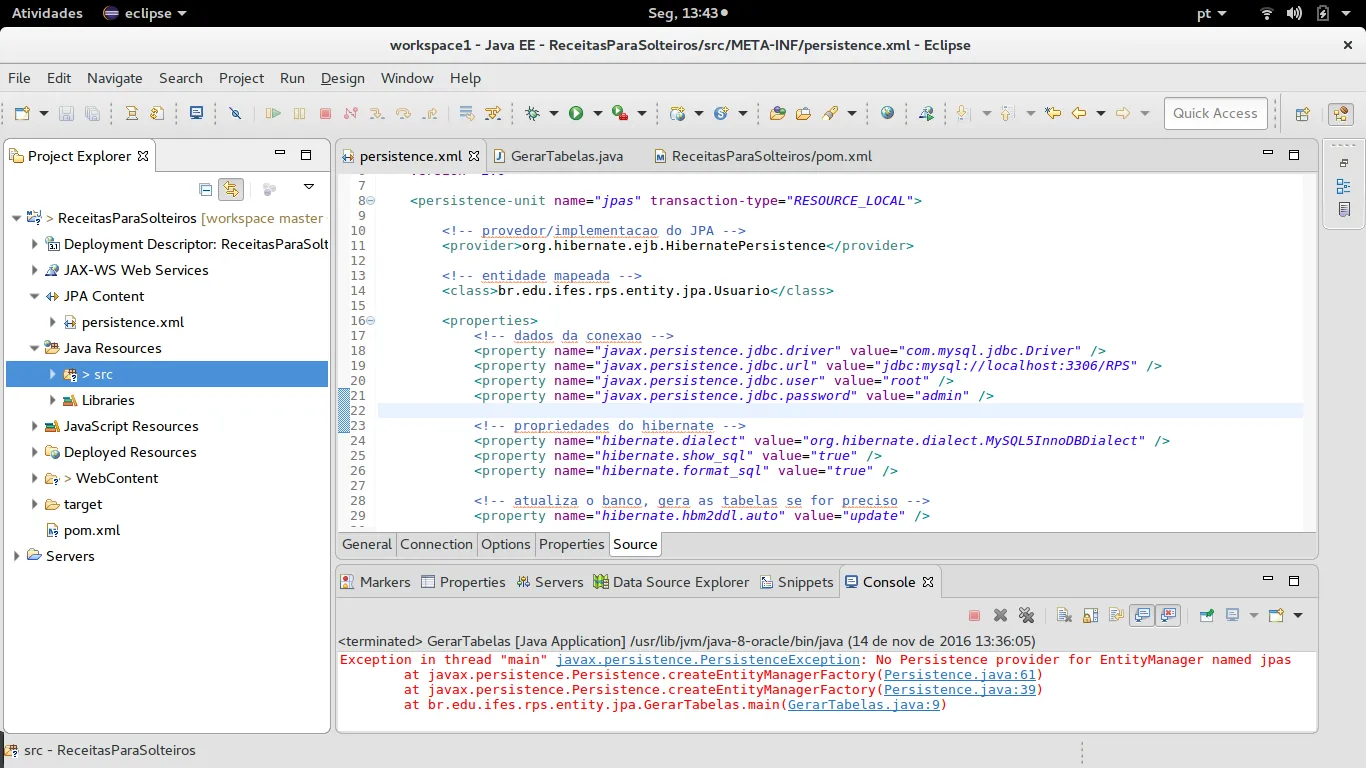Click the Open Perspective icon
1366x768 pixels.
point(1303,114)
